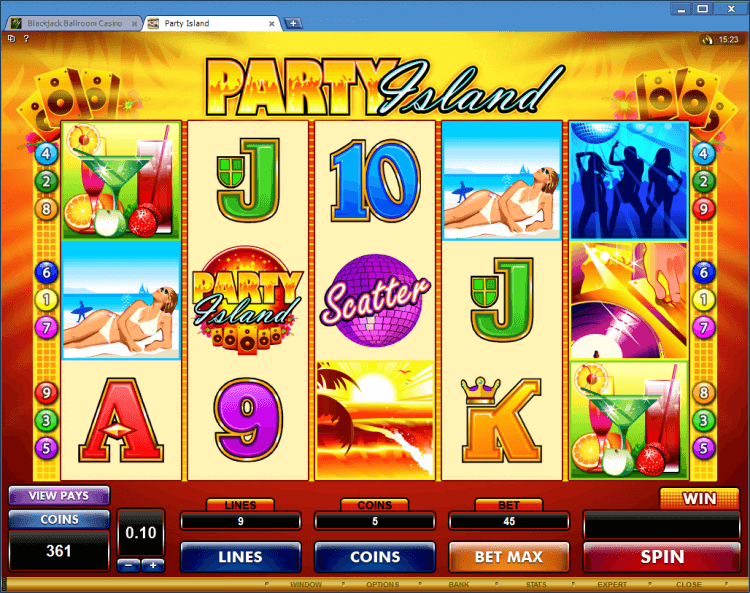750x593 pixels.
Task: Open the OPTIONS menu in bottom bar
Action: point(382,584)
